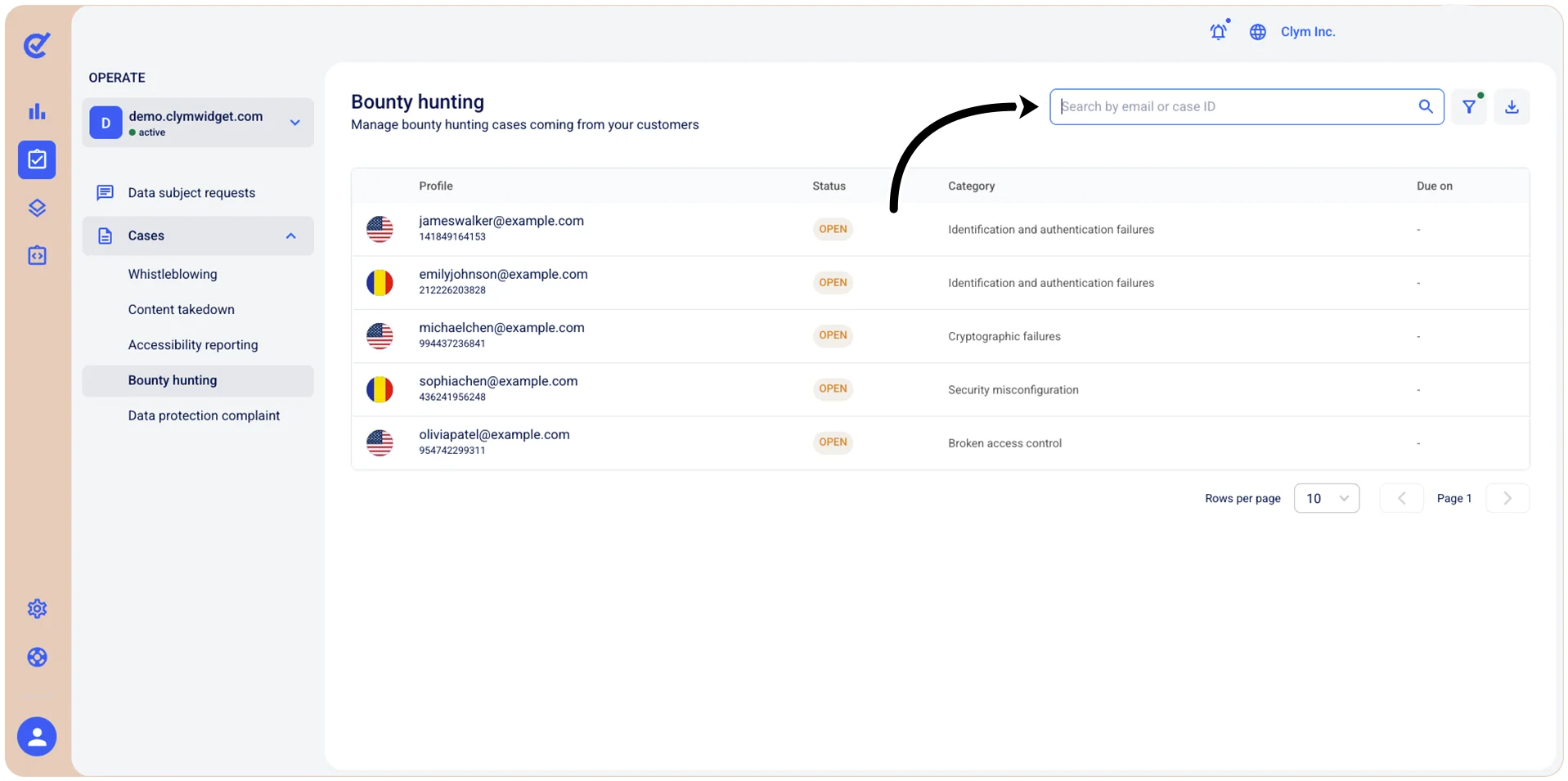Screen dimensions: 1568x781
Task: Collapse the Cases menu chevron
Action: (x=290, y=236)
